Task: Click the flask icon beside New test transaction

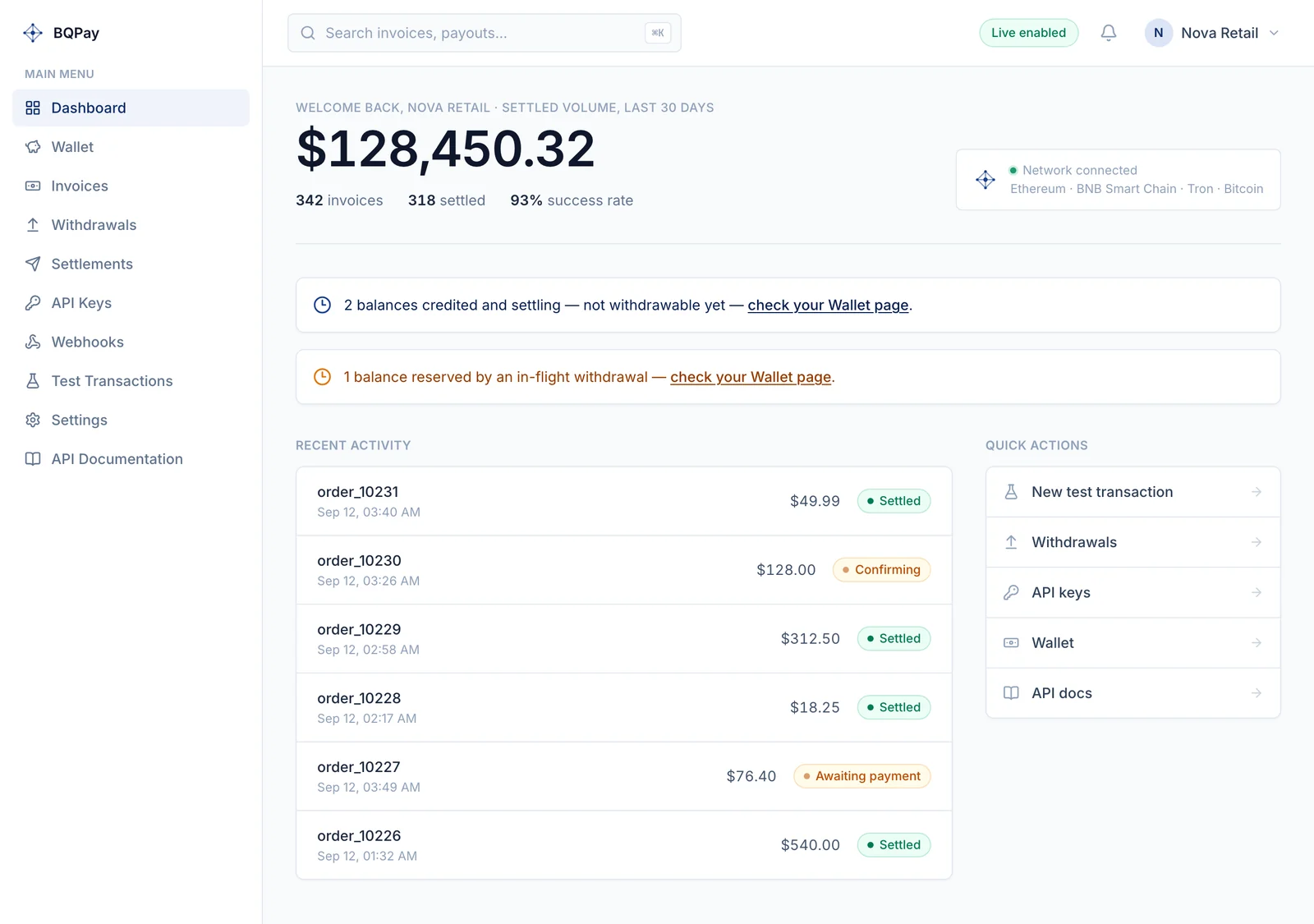Action: 1011,492
